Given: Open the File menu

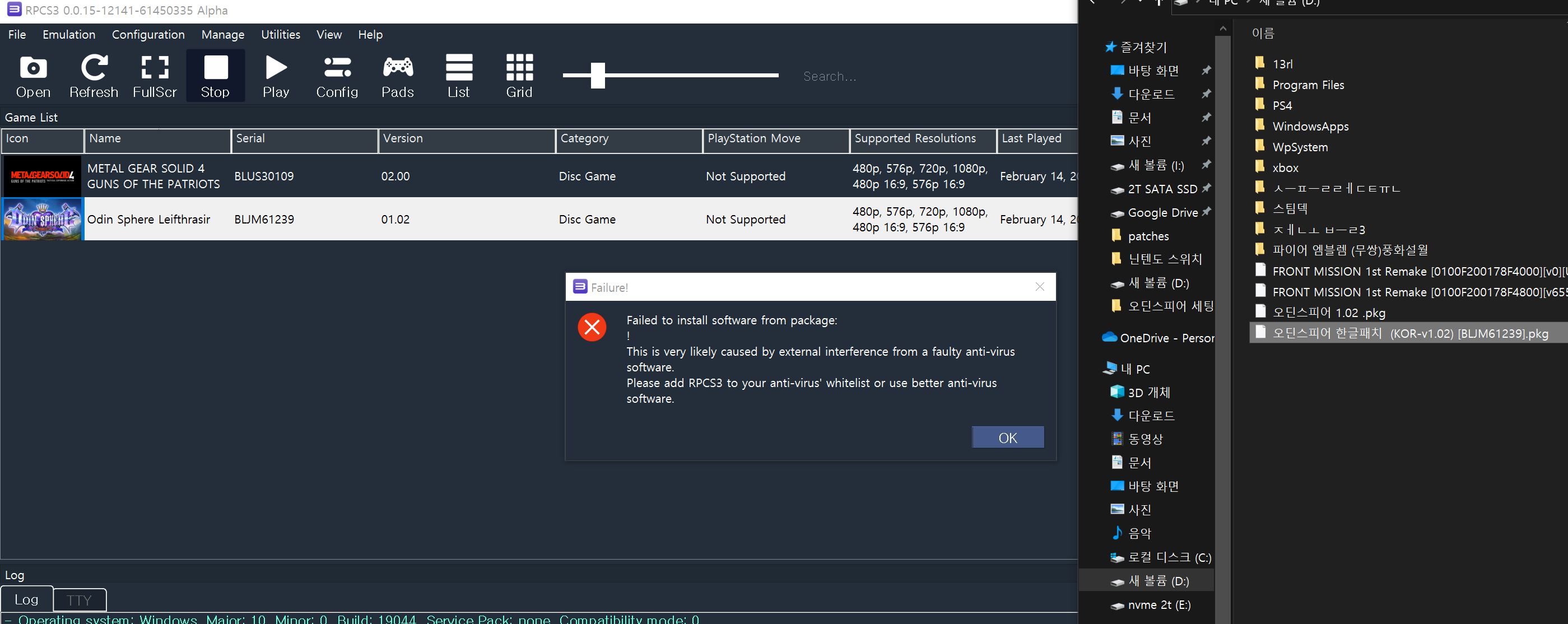Looking at the screenshot, I should 17,35.
